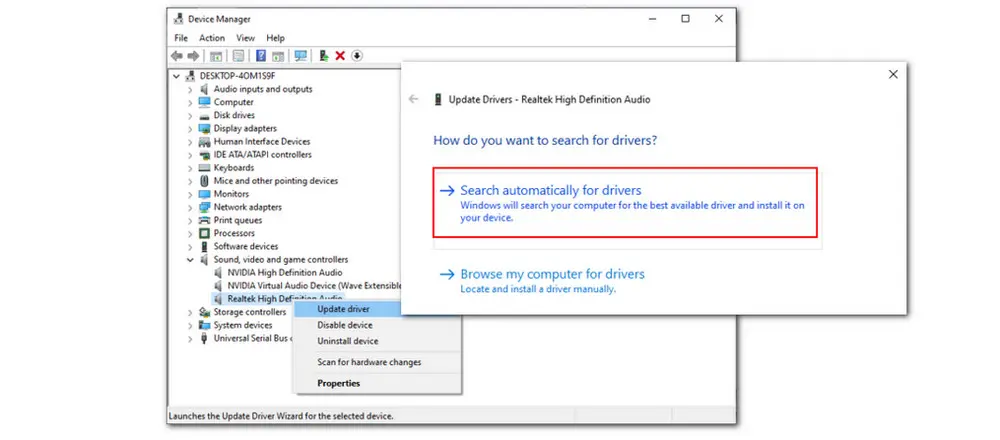Click the circled down-arrow toolbar icon
1000x440 pixels.
coord(358,56)
